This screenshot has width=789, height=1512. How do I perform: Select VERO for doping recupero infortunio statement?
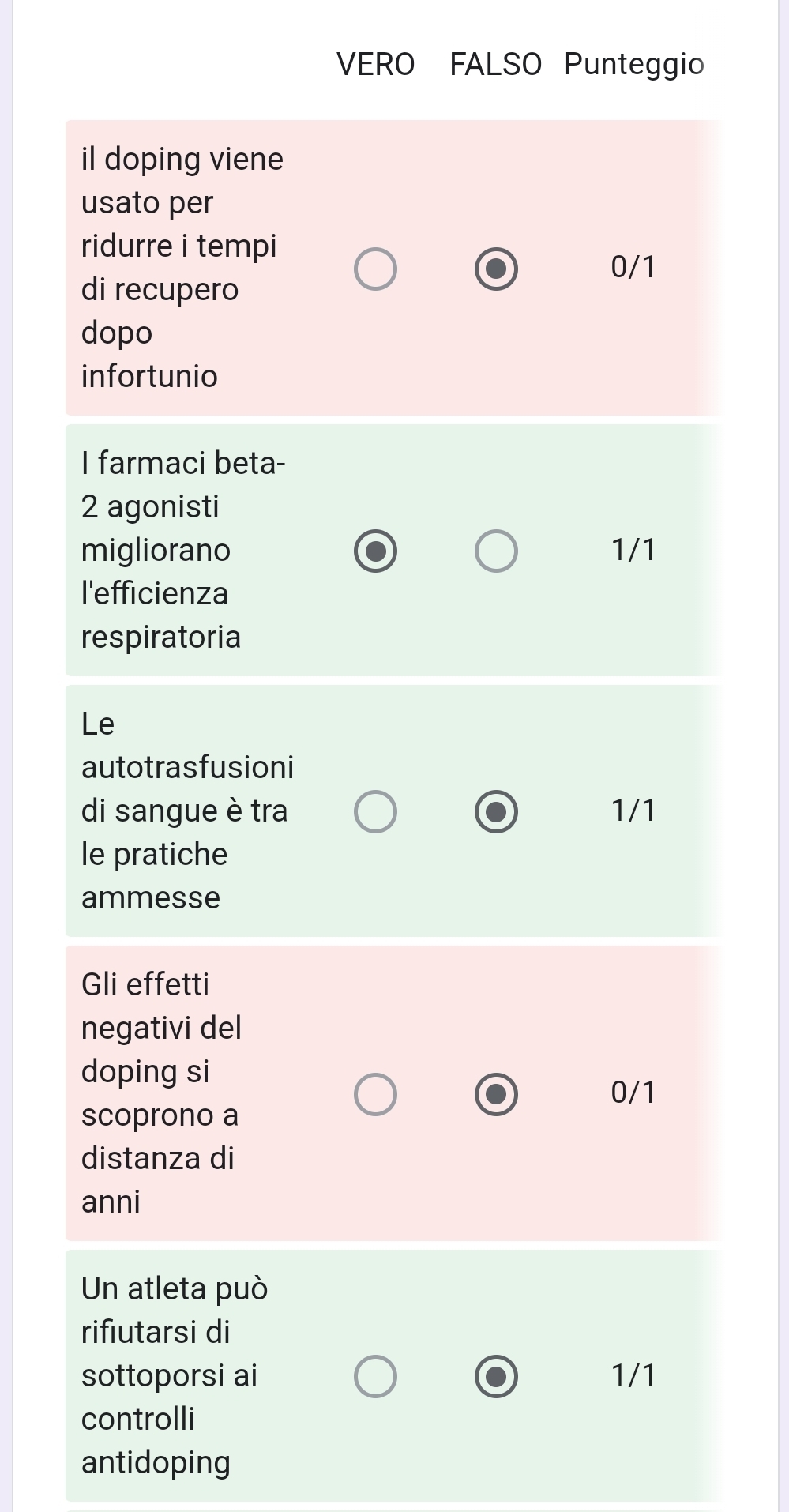tap(375, 269)
